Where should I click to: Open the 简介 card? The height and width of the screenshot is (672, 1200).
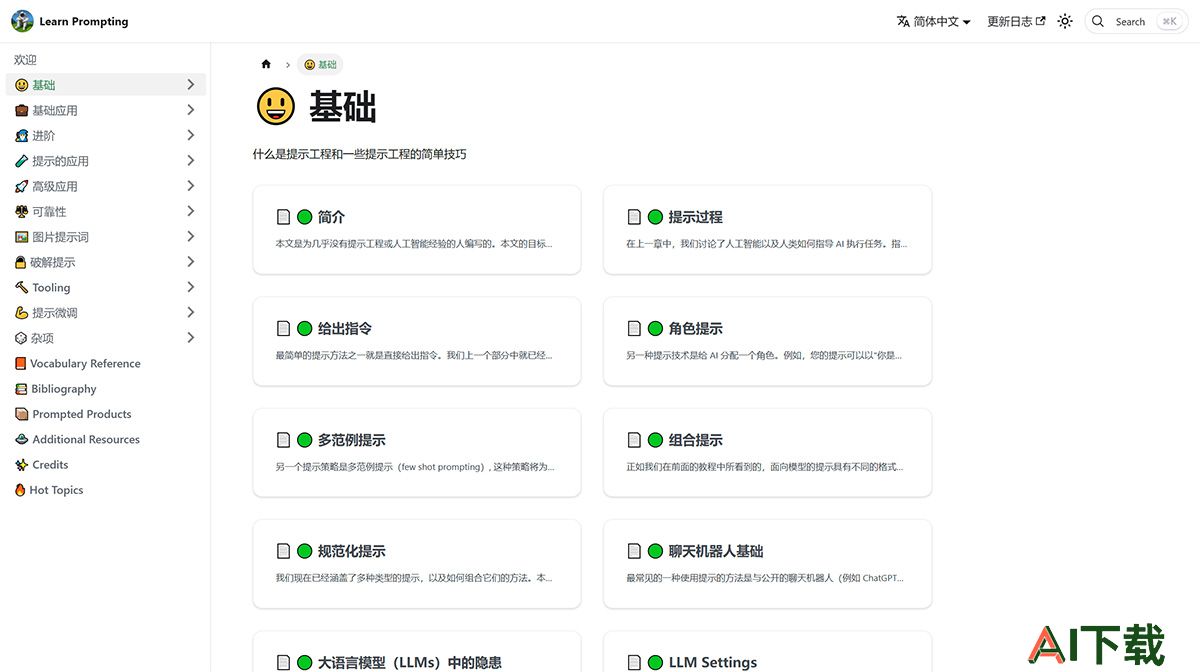[x=417, y=229]
